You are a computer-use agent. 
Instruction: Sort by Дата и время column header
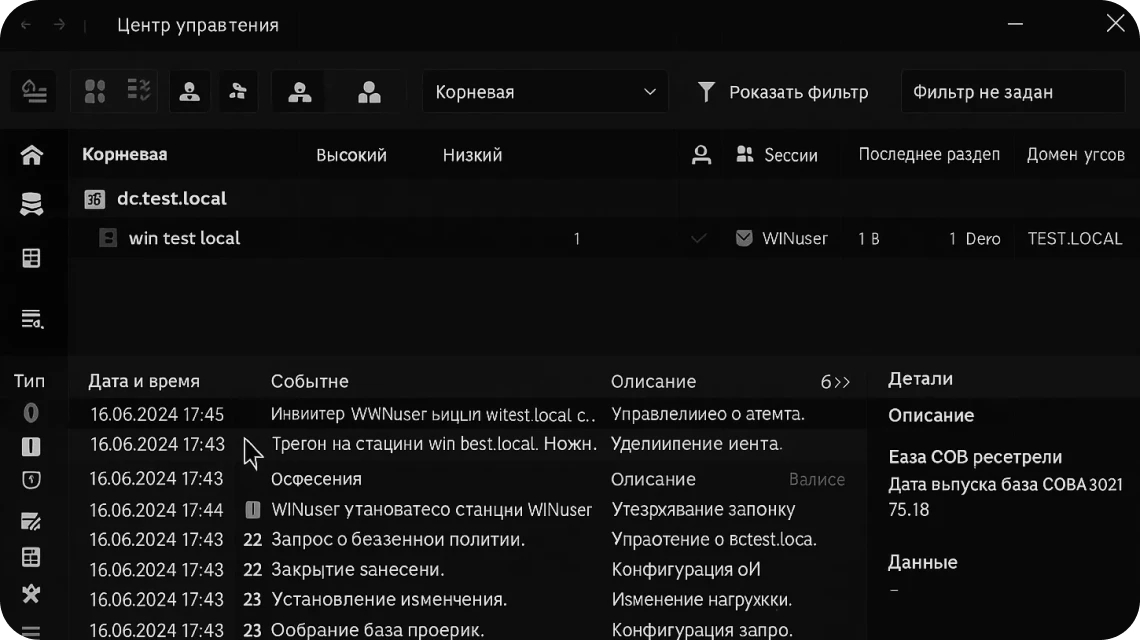(144, 381)
